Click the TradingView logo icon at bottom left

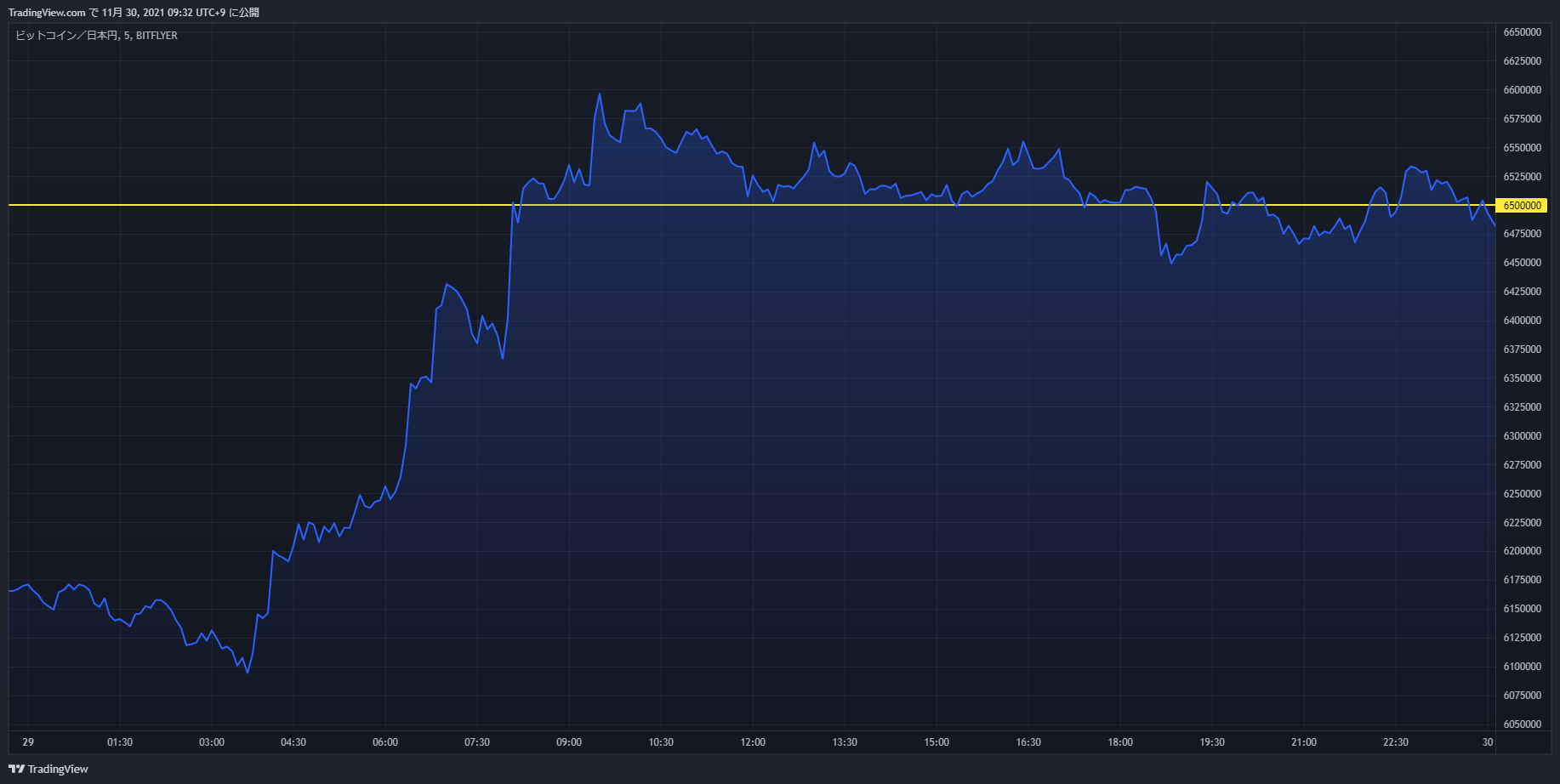(x=16, y=769)
